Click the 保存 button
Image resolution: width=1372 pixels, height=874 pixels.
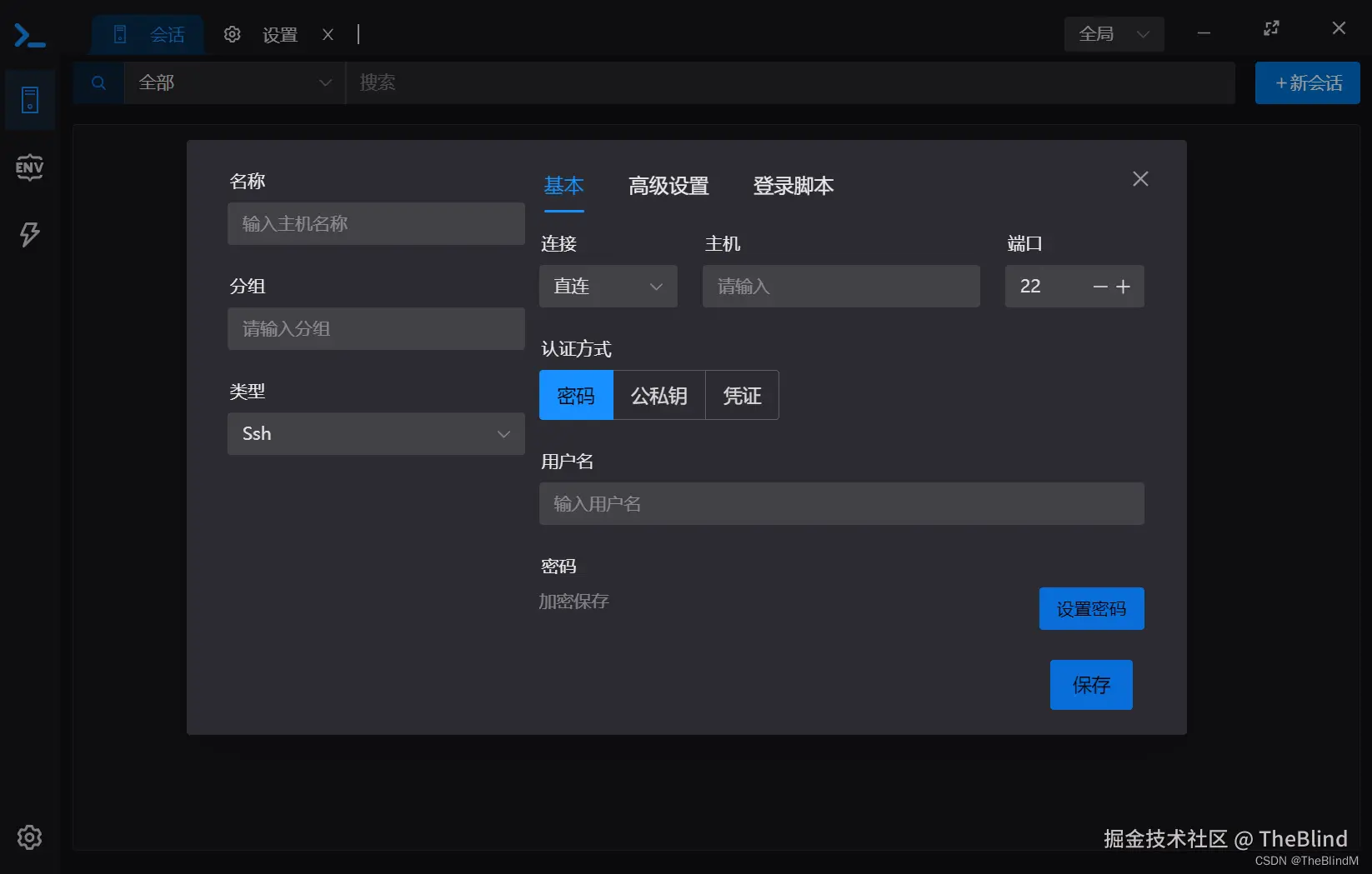tap(1091, 685)
